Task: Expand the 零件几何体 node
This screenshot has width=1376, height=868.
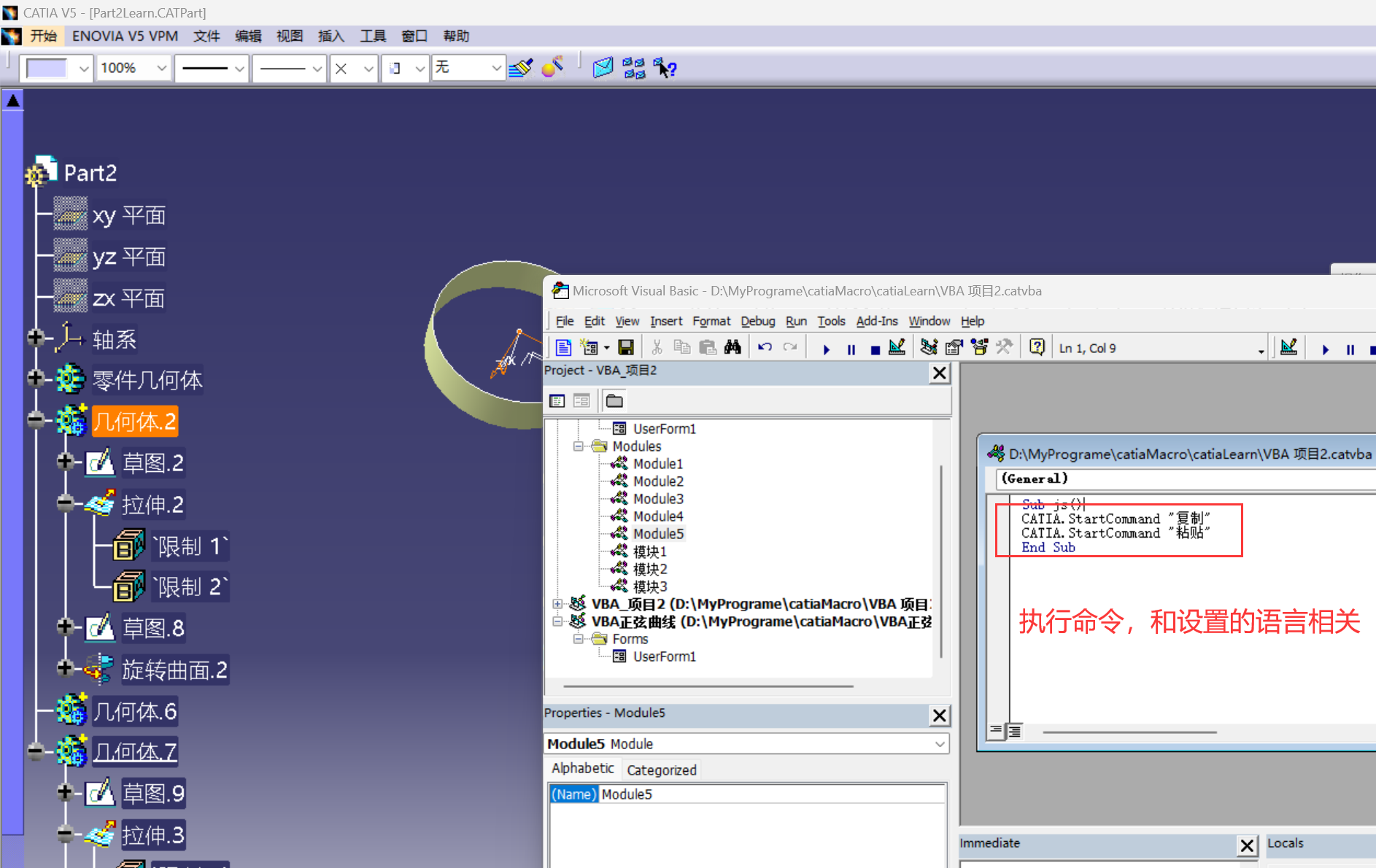Action: pos(35,378)
